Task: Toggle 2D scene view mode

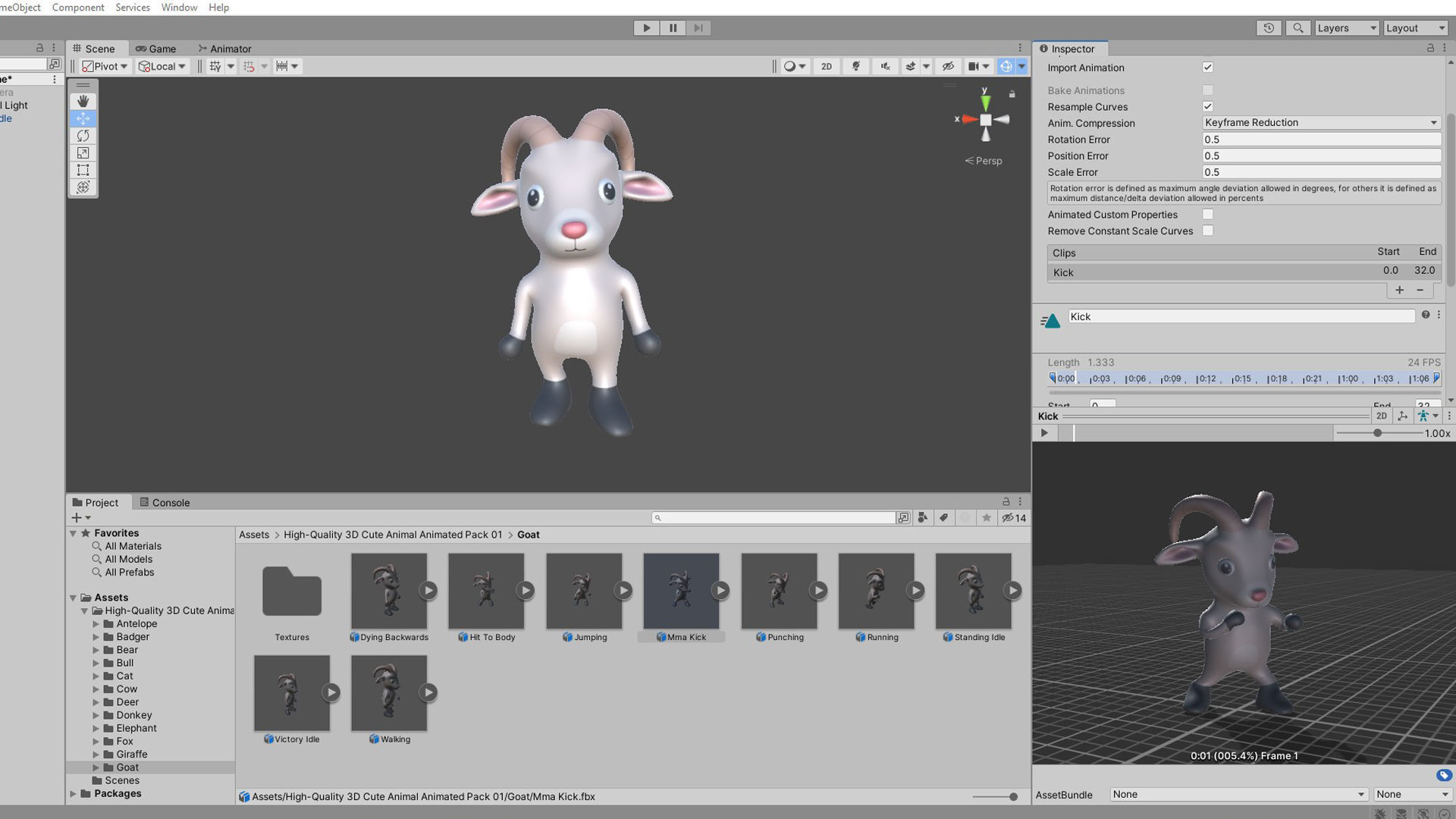Action: [x=827, y=67]
